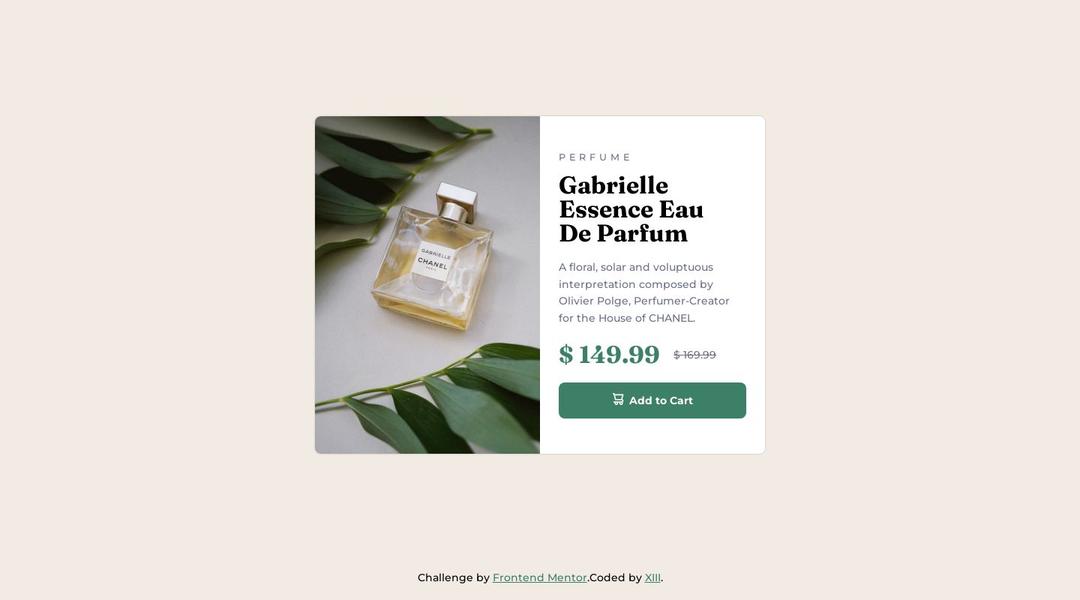Screen dimensions: 1080x600
Task: Click the shopping cart icon
Action: click(x=618, y=399)
